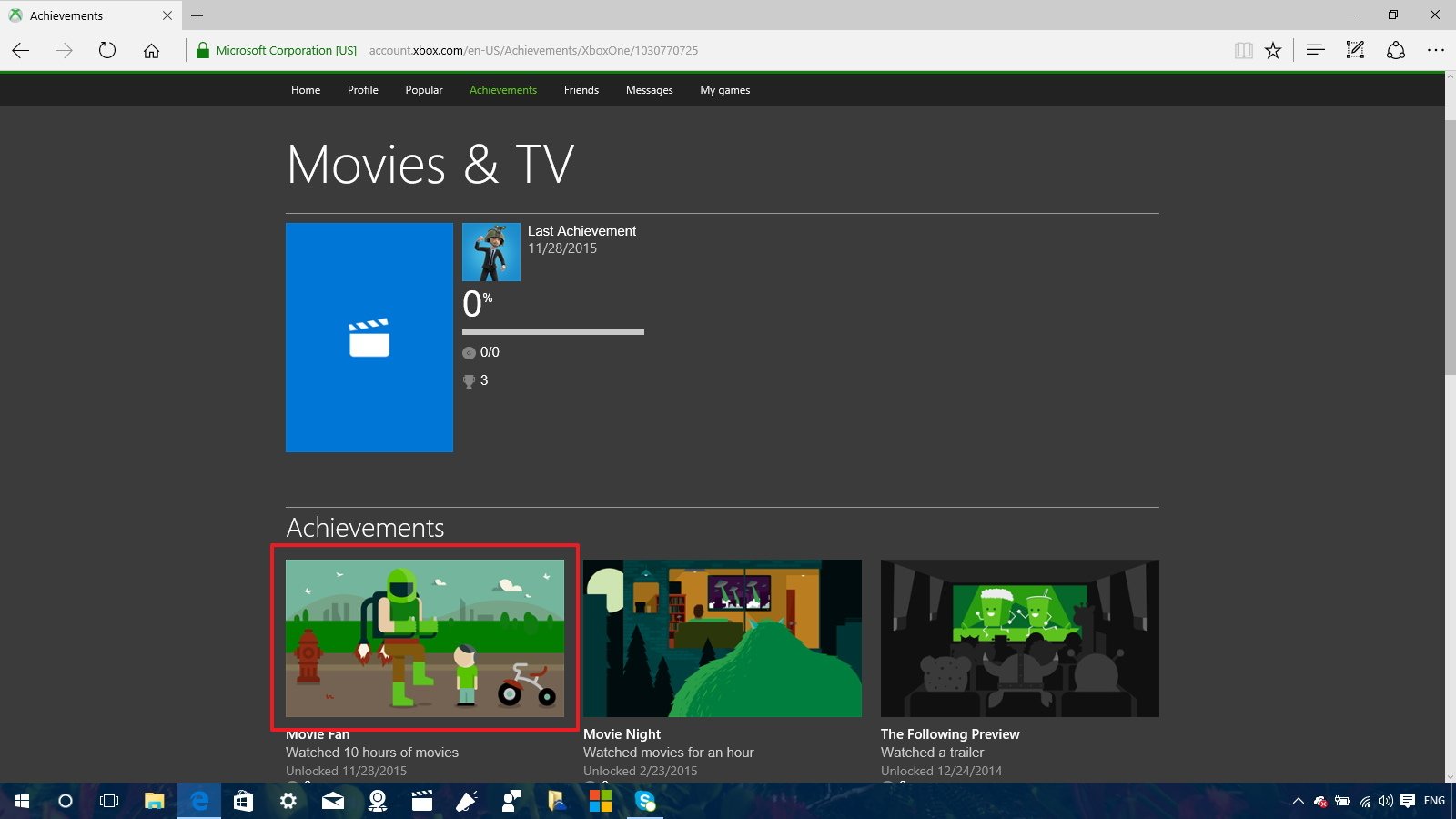Open the Maps app on the taskbar
1456x819 pixels.
pyautogui.click(x=377, y=801)
